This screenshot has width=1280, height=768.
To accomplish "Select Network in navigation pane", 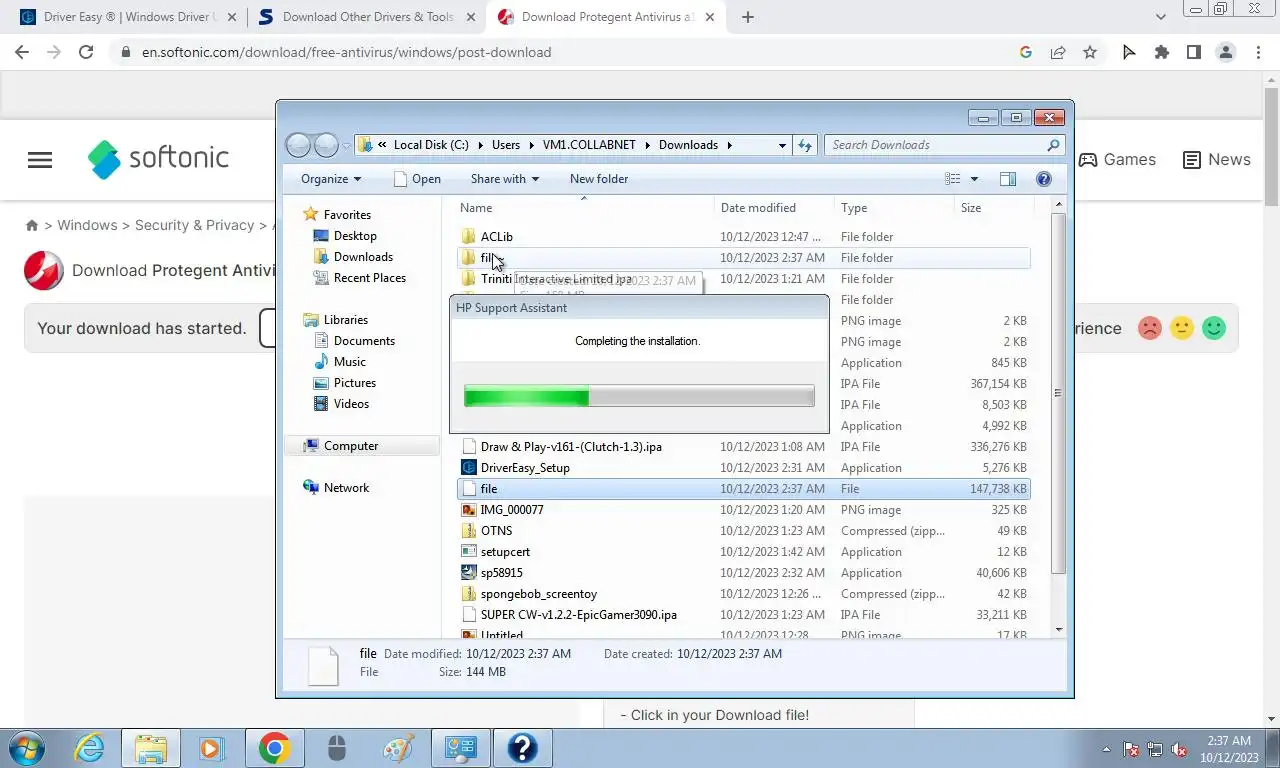I will point(346,488).
